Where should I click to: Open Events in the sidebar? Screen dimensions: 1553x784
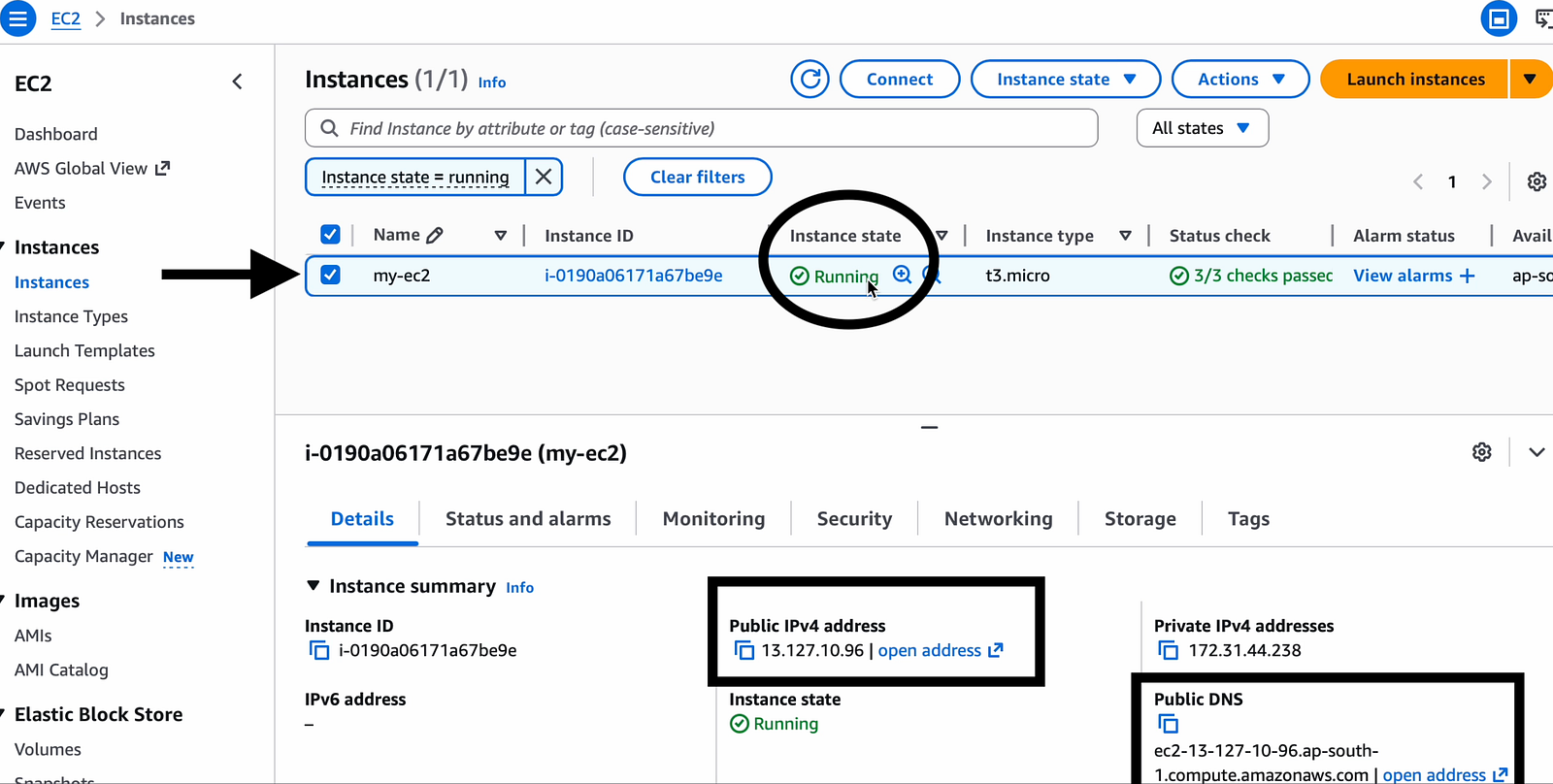click(40, 203)
